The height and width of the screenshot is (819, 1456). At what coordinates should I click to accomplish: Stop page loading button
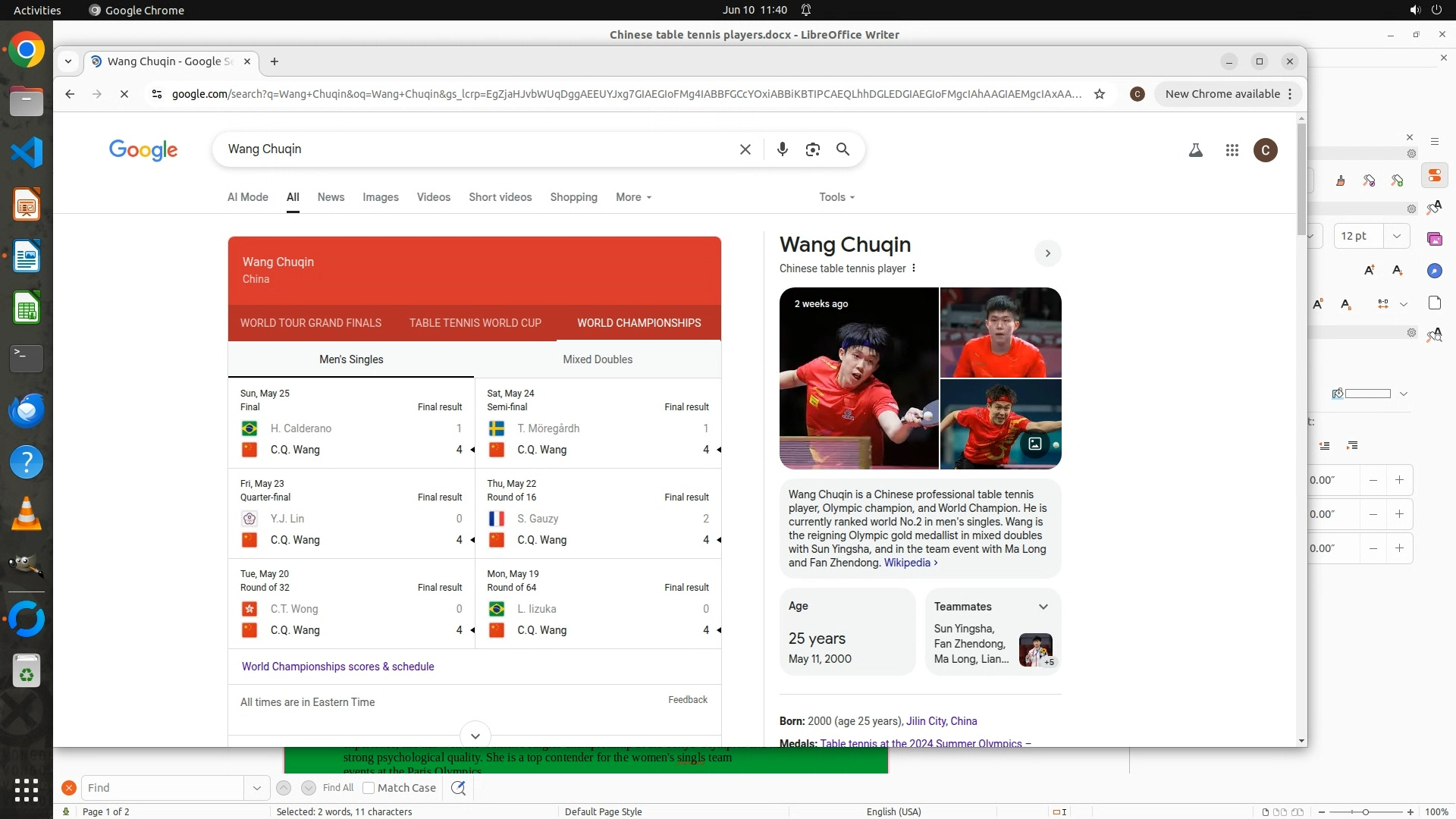[124, 94]
